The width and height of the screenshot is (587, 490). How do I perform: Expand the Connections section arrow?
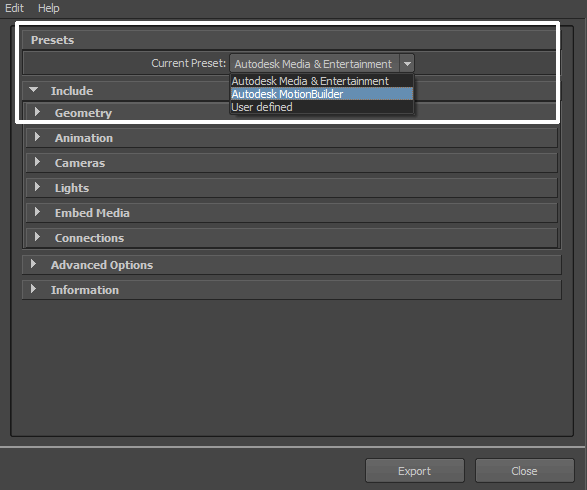(x=37, y=237)
